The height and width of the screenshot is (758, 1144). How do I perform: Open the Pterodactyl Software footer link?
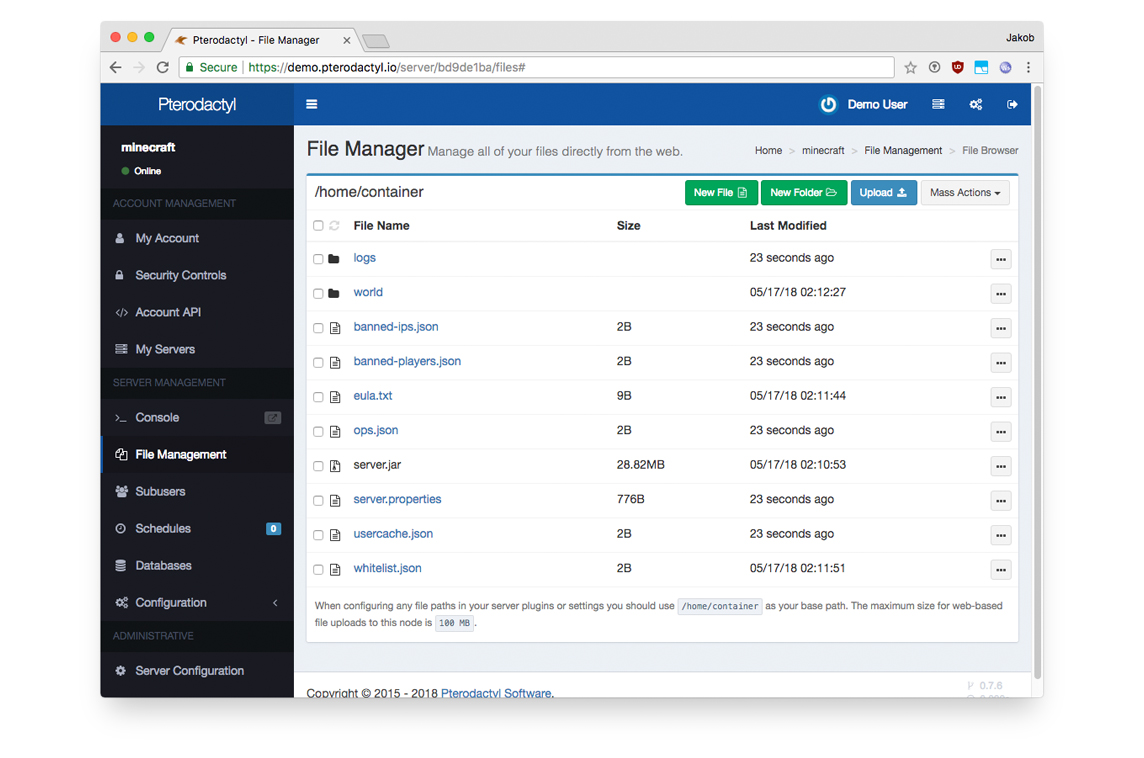tap(496, 692)
